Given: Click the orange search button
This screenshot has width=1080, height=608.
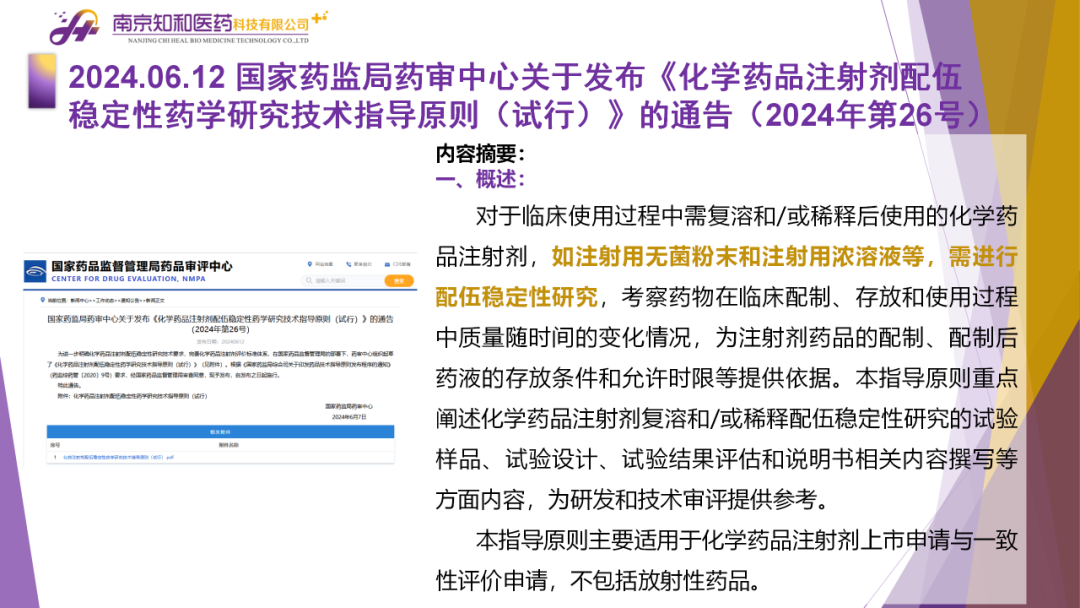Looking at the screenshot, I should point(399,281).
